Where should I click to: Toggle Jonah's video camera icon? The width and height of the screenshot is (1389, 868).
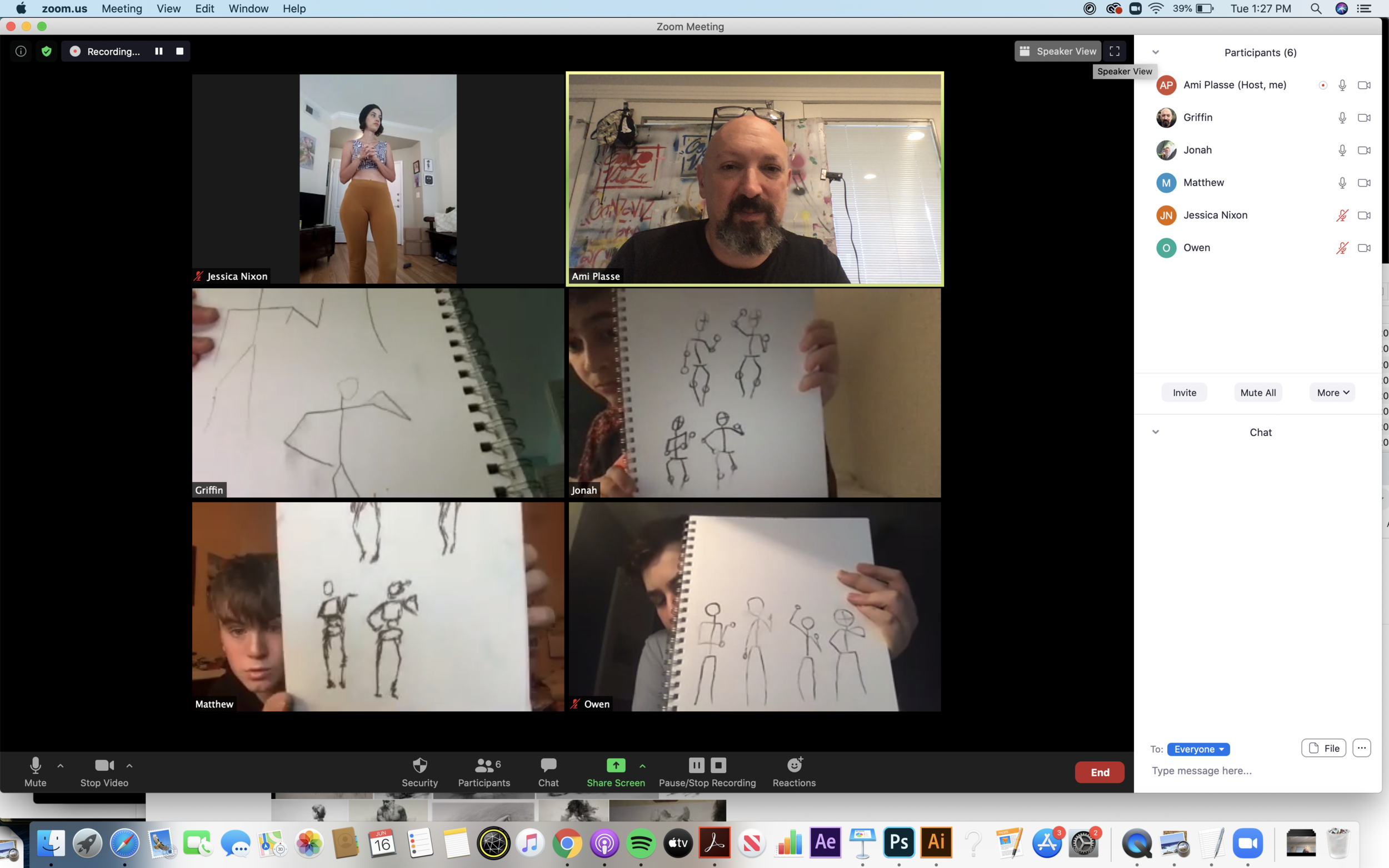pos(1365,150)
